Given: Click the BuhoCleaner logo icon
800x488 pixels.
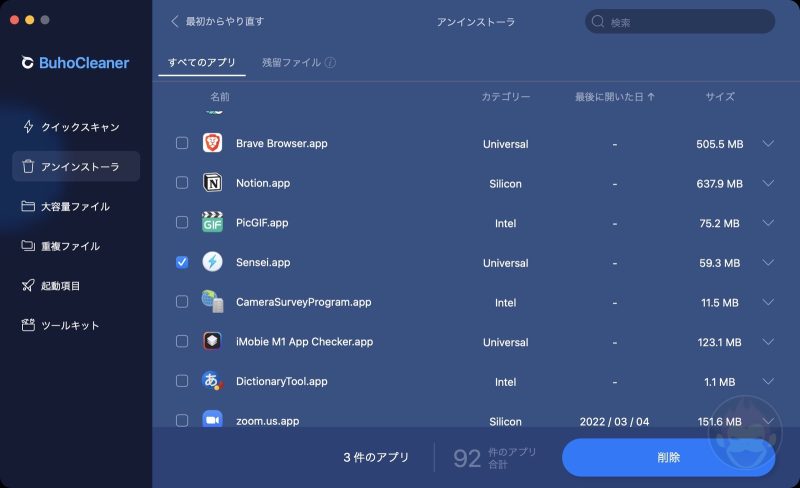Looking at the screenshot, I should tap(27, 63).
